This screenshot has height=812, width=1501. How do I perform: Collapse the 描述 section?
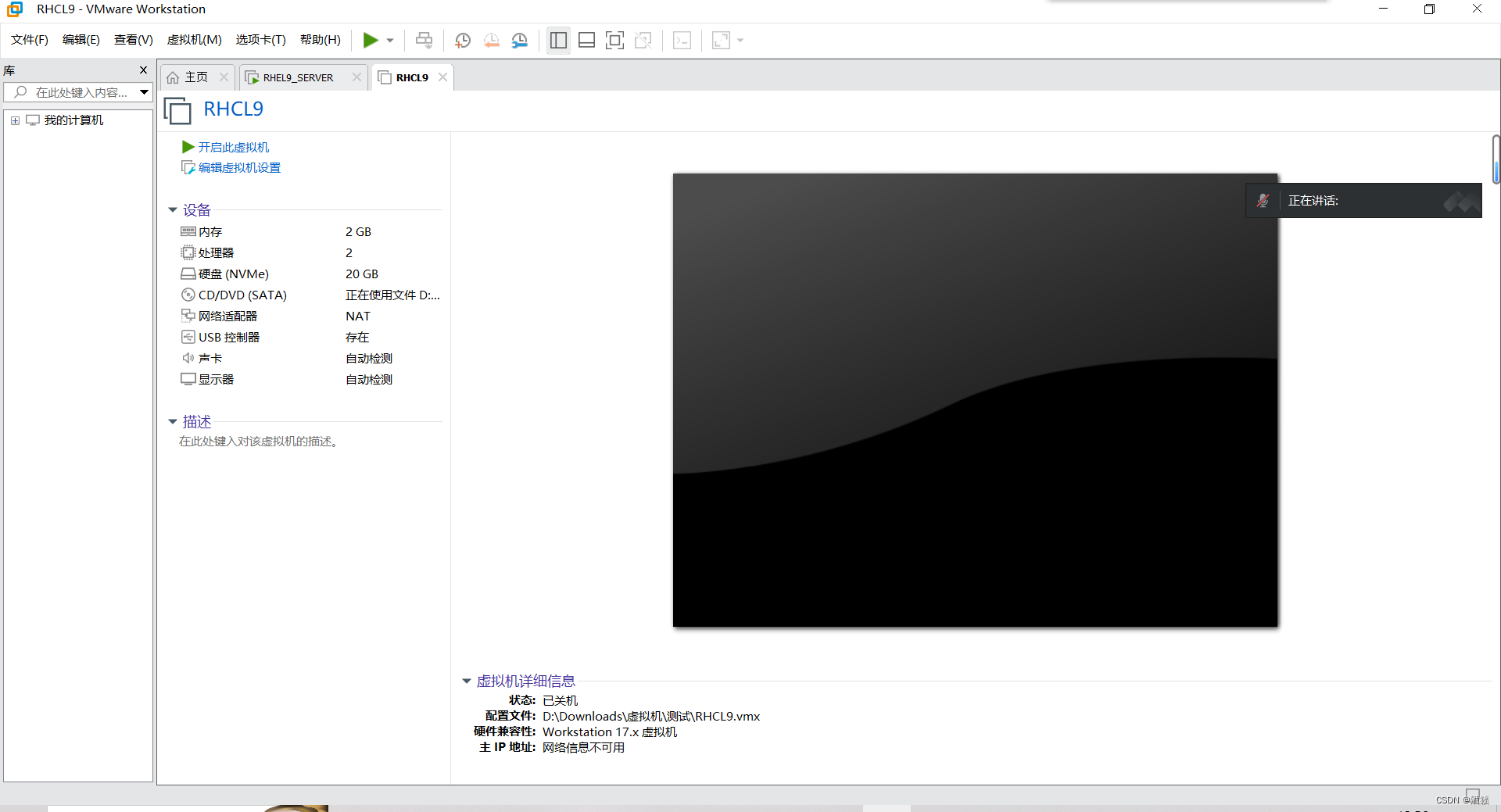click(x=173, y=421)
